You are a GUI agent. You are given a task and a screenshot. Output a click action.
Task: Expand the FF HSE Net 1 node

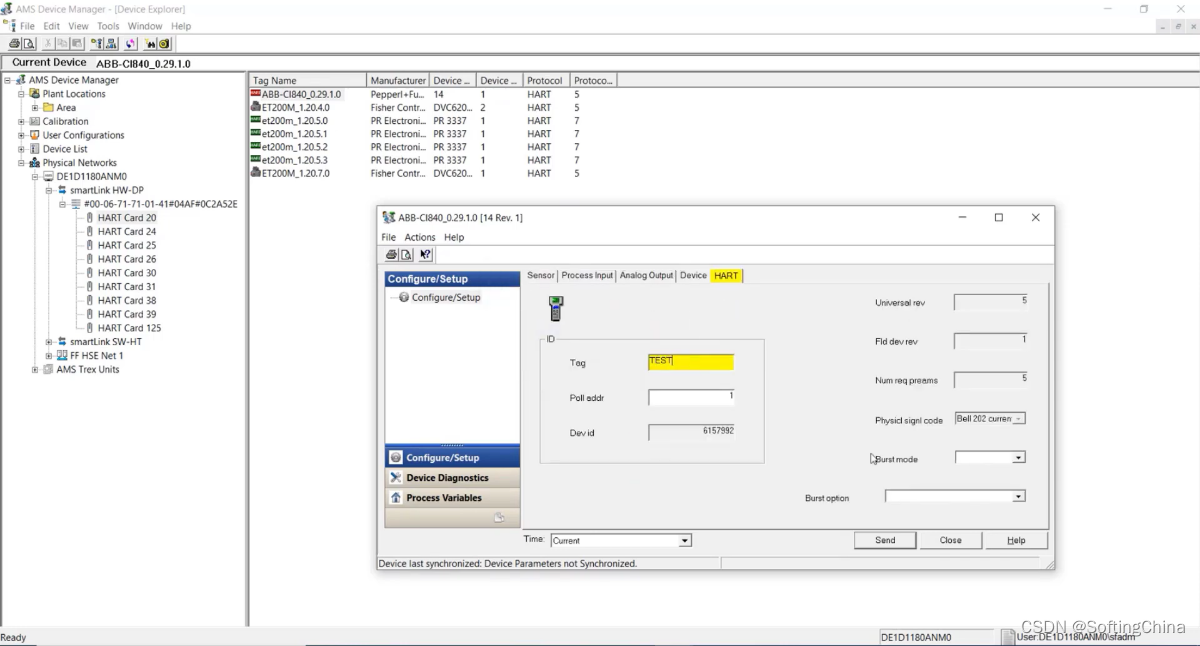click(x=48, y=355)
